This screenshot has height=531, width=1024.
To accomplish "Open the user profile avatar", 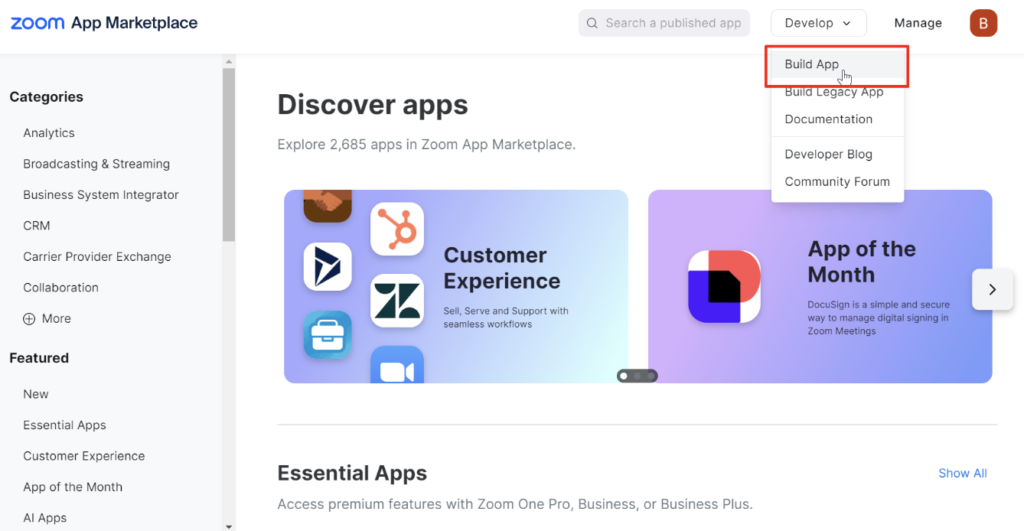I will click(983, 23).
